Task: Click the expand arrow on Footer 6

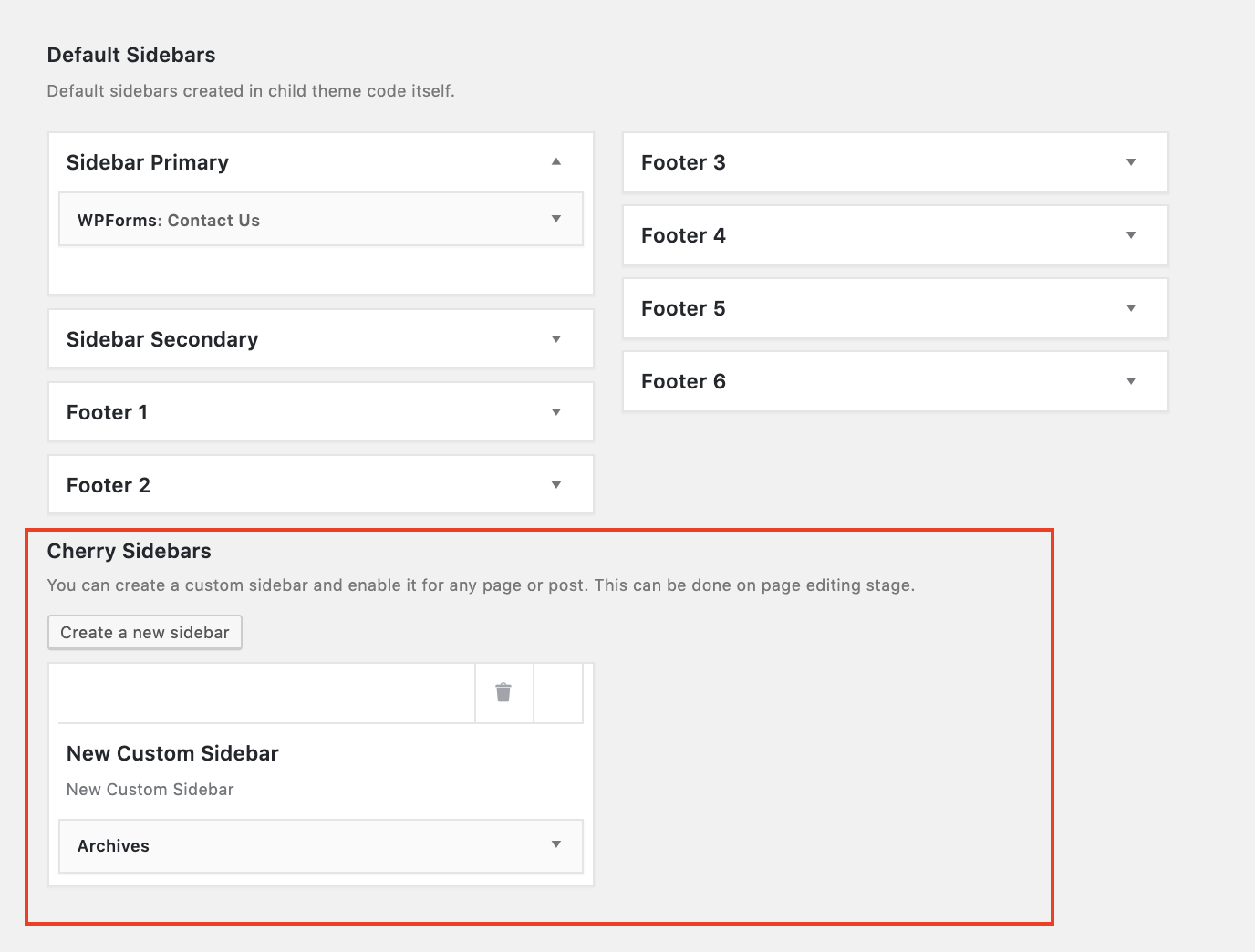Action: tap(1131, 380)
